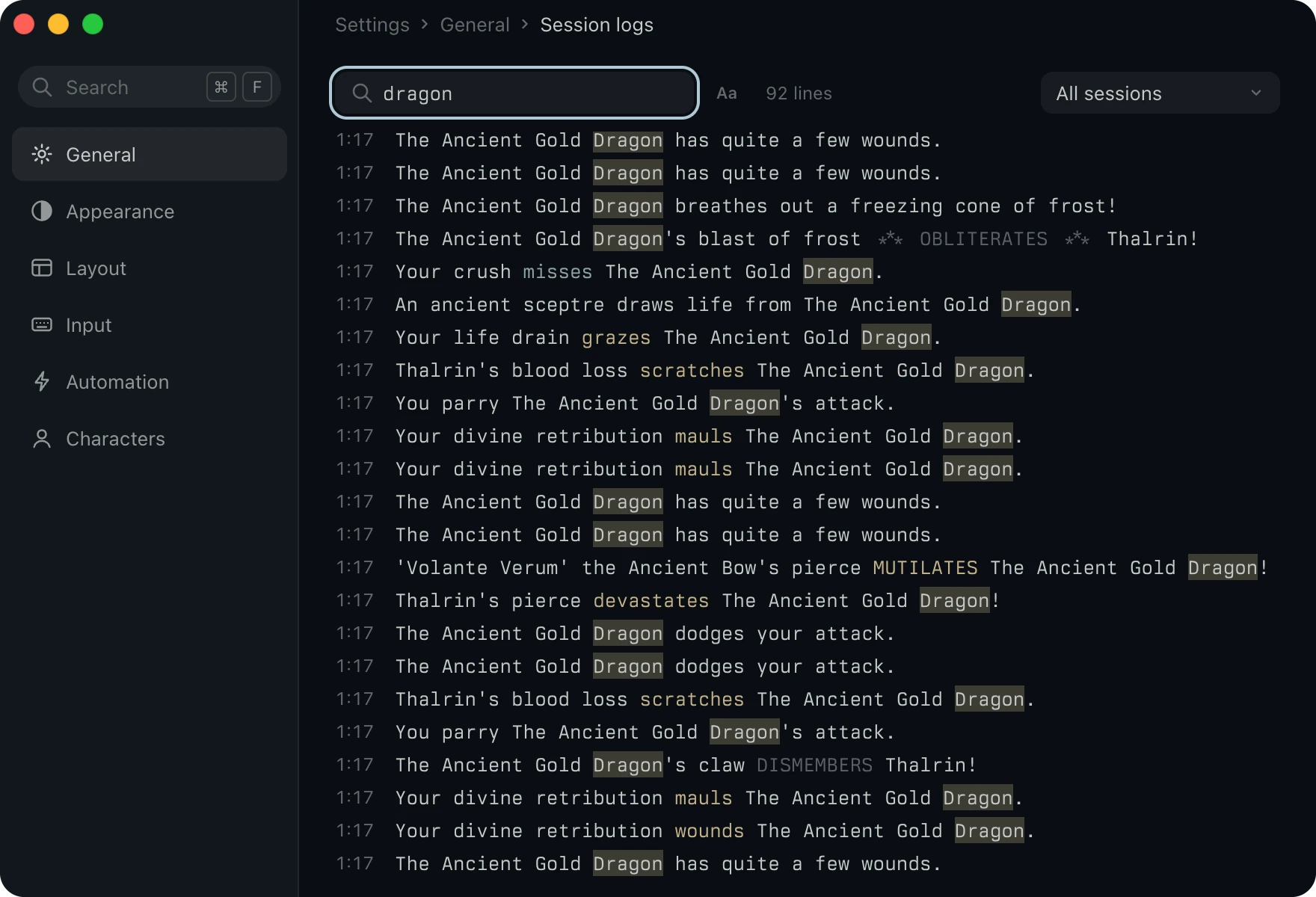Navigate to Settings breadcrumb
The width and height of the screenshot is (1316, 897).
click(x=372, y=25)
